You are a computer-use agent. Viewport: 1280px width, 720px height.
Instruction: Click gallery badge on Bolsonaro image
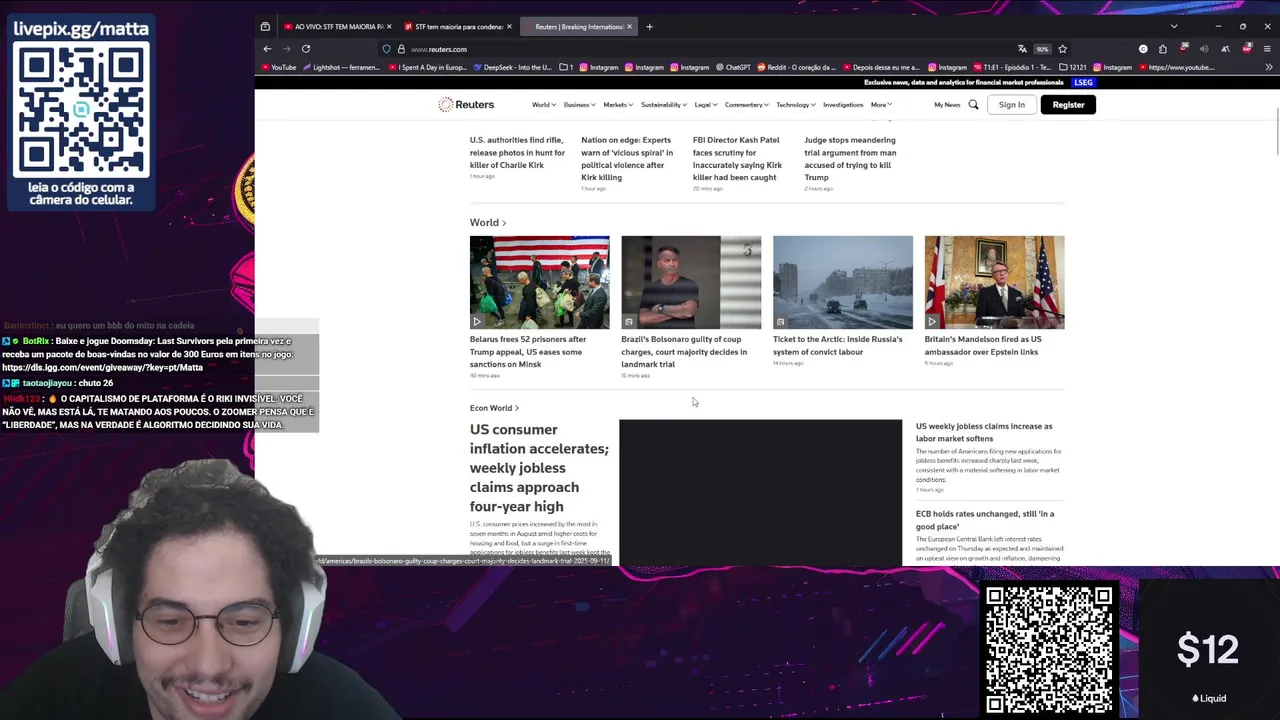[629, 322]
